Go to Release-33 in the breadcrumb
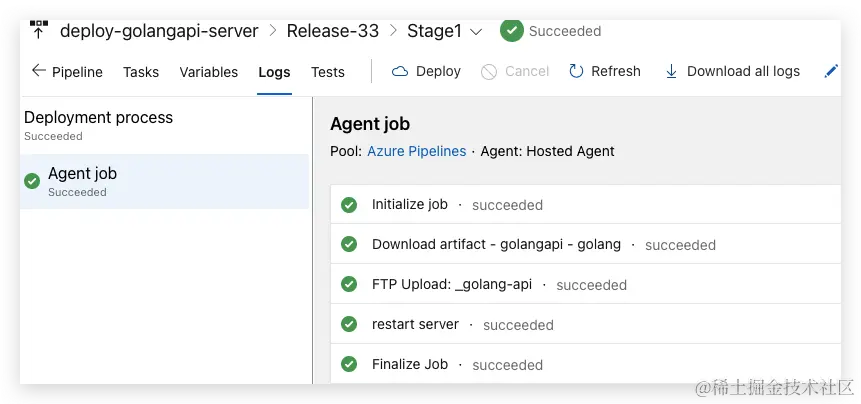Image resolution: width=861 pixels, height=404 pixels. (x=332, y=31)
